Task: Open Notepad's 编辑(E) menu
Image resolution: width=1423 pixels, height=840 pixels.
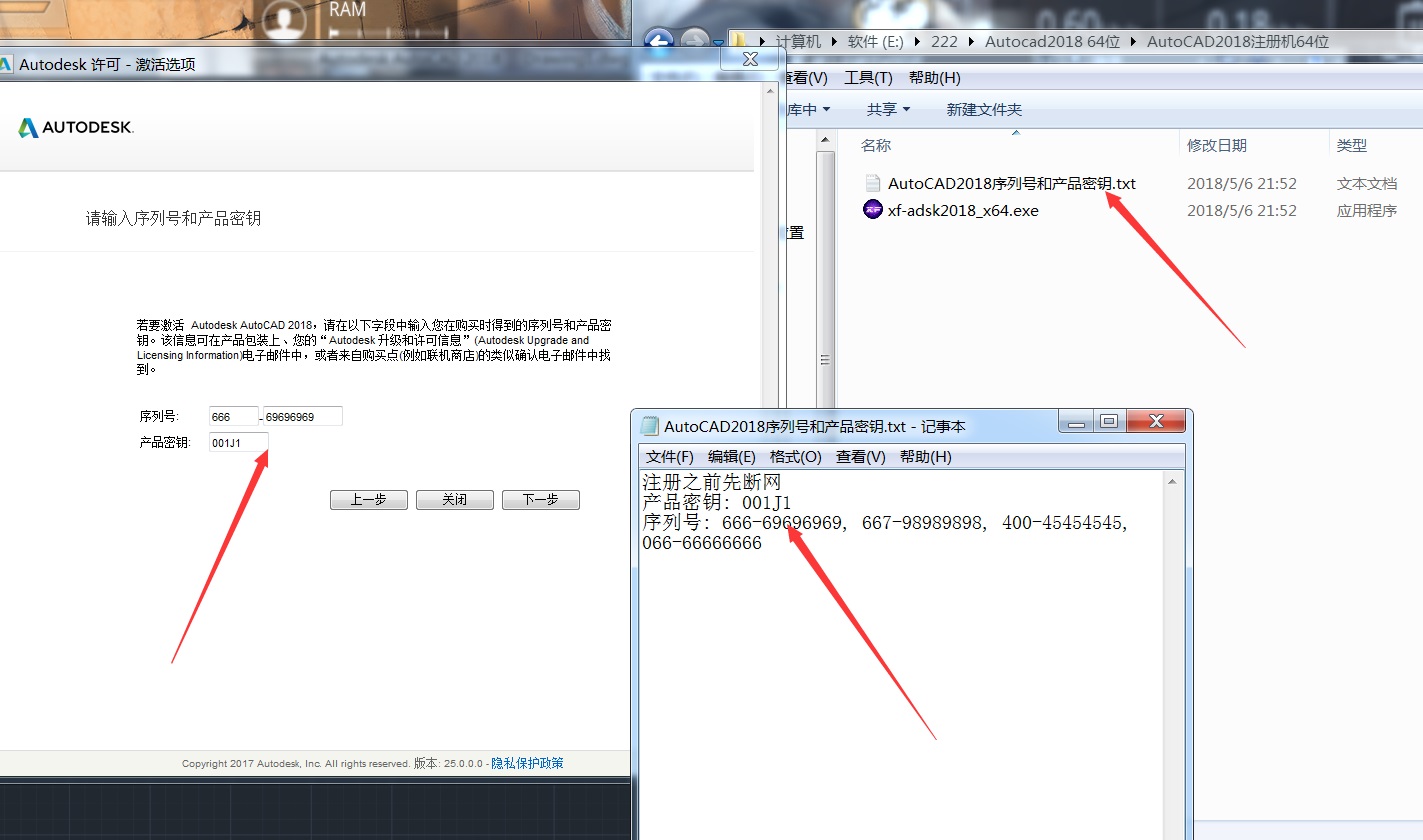Action: 732,457
